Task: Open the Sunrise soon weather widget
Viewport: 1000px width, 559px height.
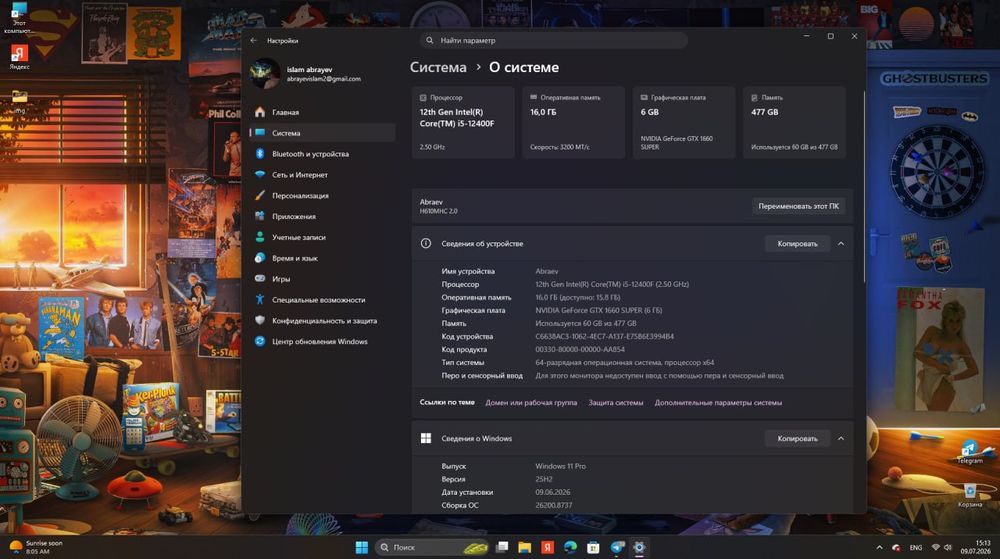Action: coord(37,547)
